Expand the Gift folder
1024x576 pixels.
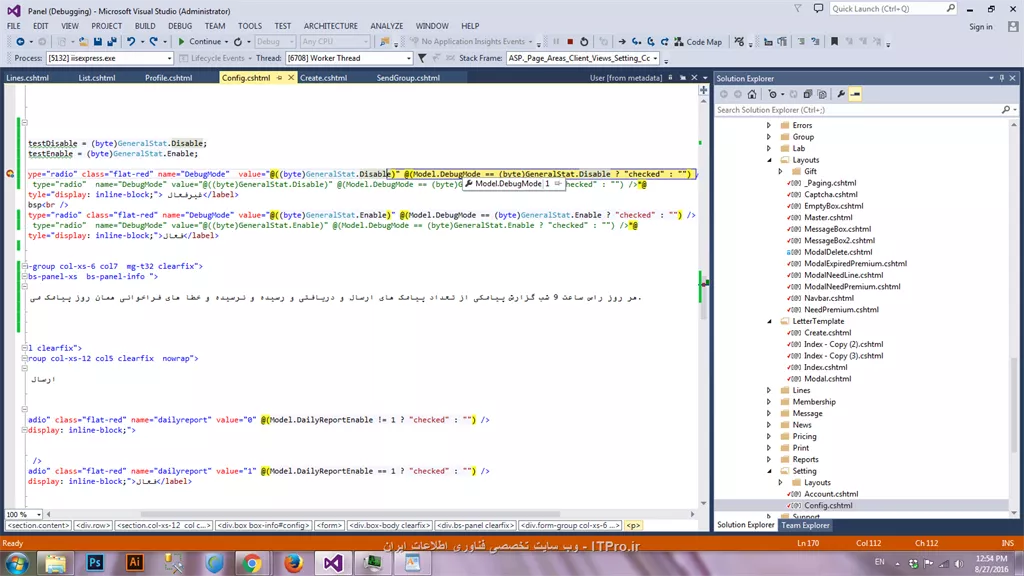click(x=780, y=172)
